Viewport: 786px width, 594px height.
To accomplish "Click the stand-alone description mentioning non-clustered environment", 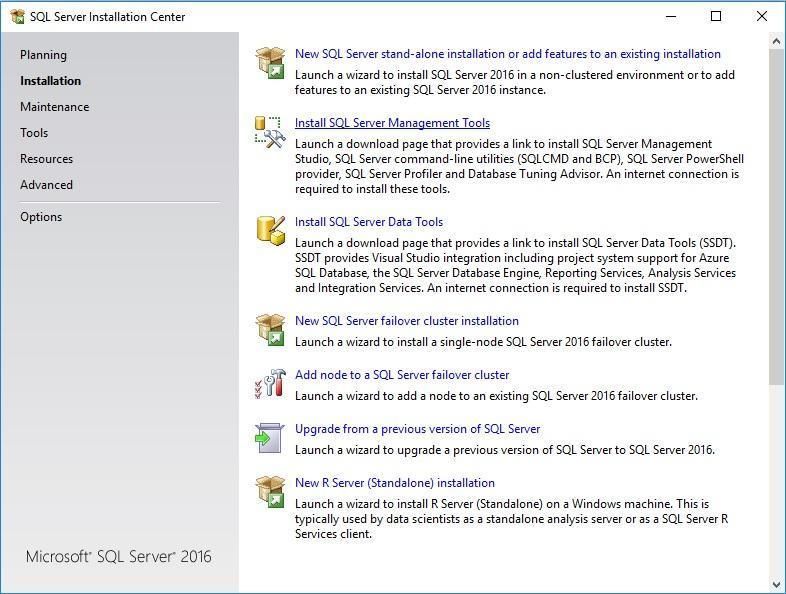I will pos(514,82).
